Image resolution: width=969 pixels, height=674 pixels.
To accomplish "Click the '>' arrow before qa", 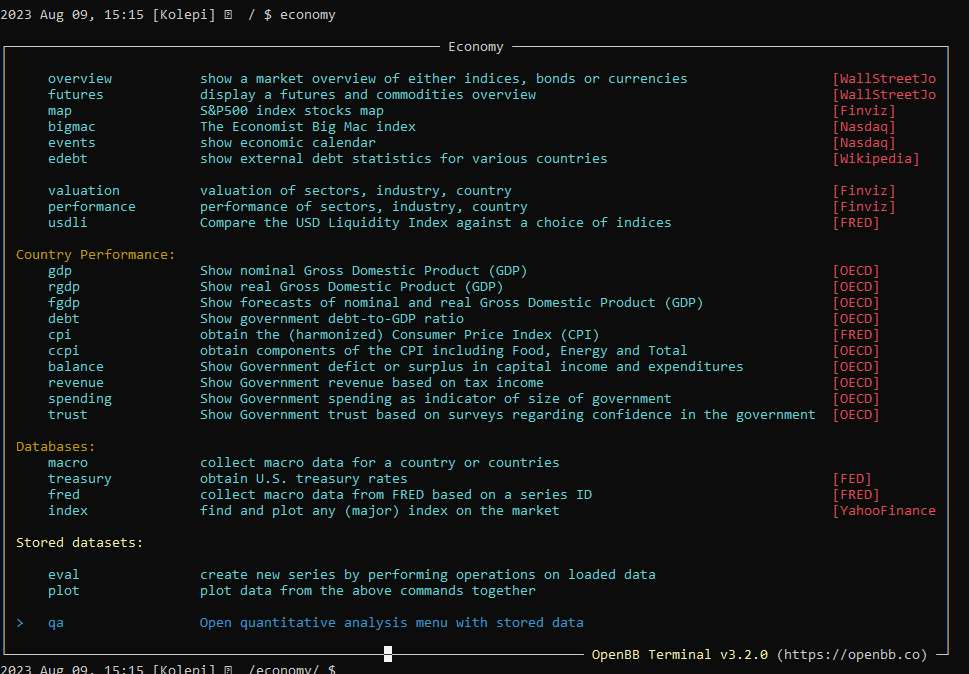I will pos(20,623).
